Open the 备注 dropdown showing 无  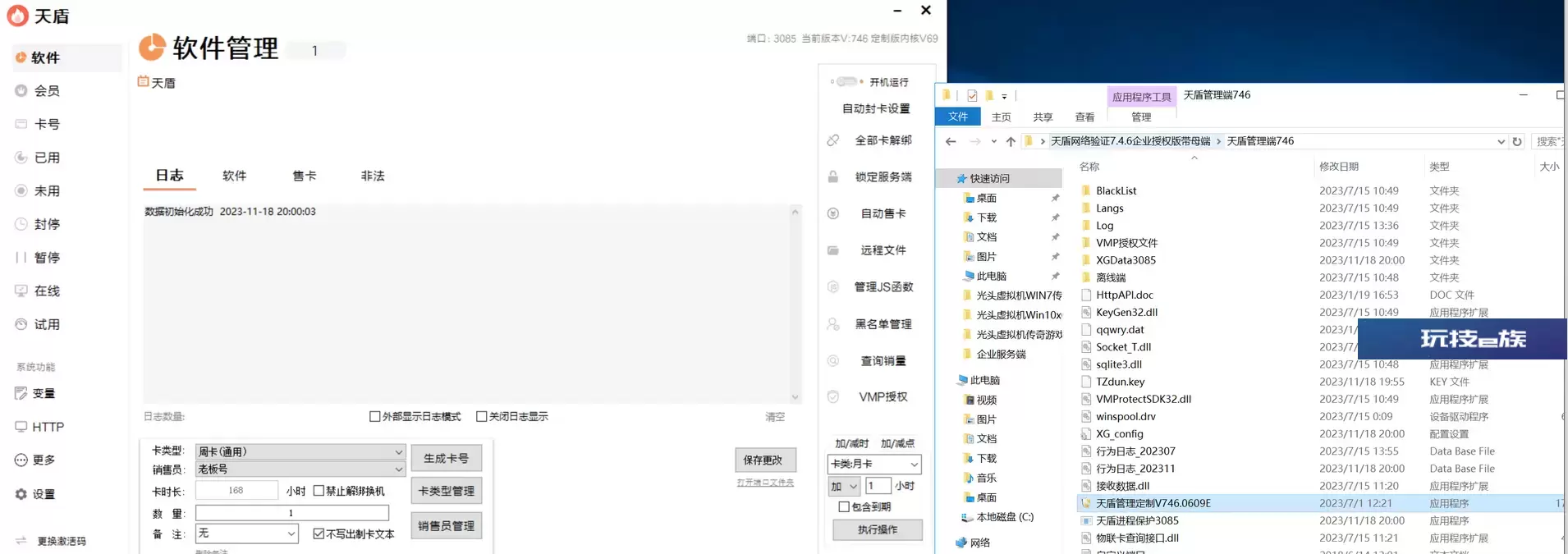click(246, 533)
